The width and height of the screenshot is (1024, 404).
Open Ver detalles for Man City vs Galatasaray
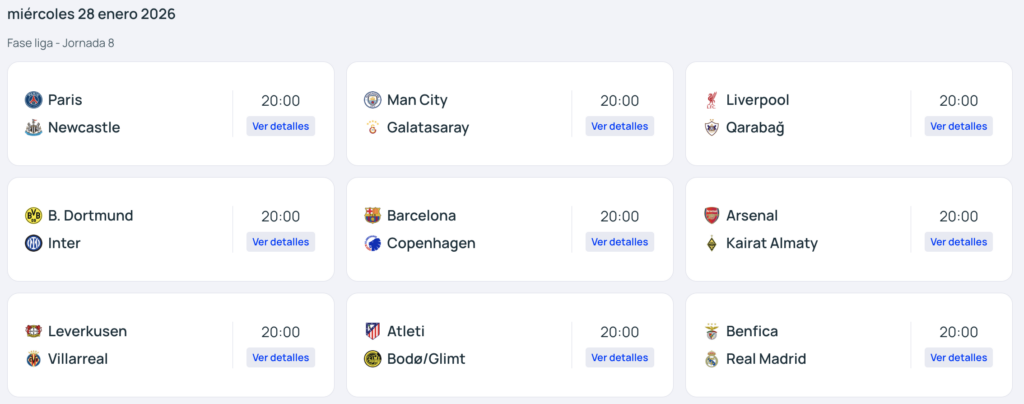point(620,126)
